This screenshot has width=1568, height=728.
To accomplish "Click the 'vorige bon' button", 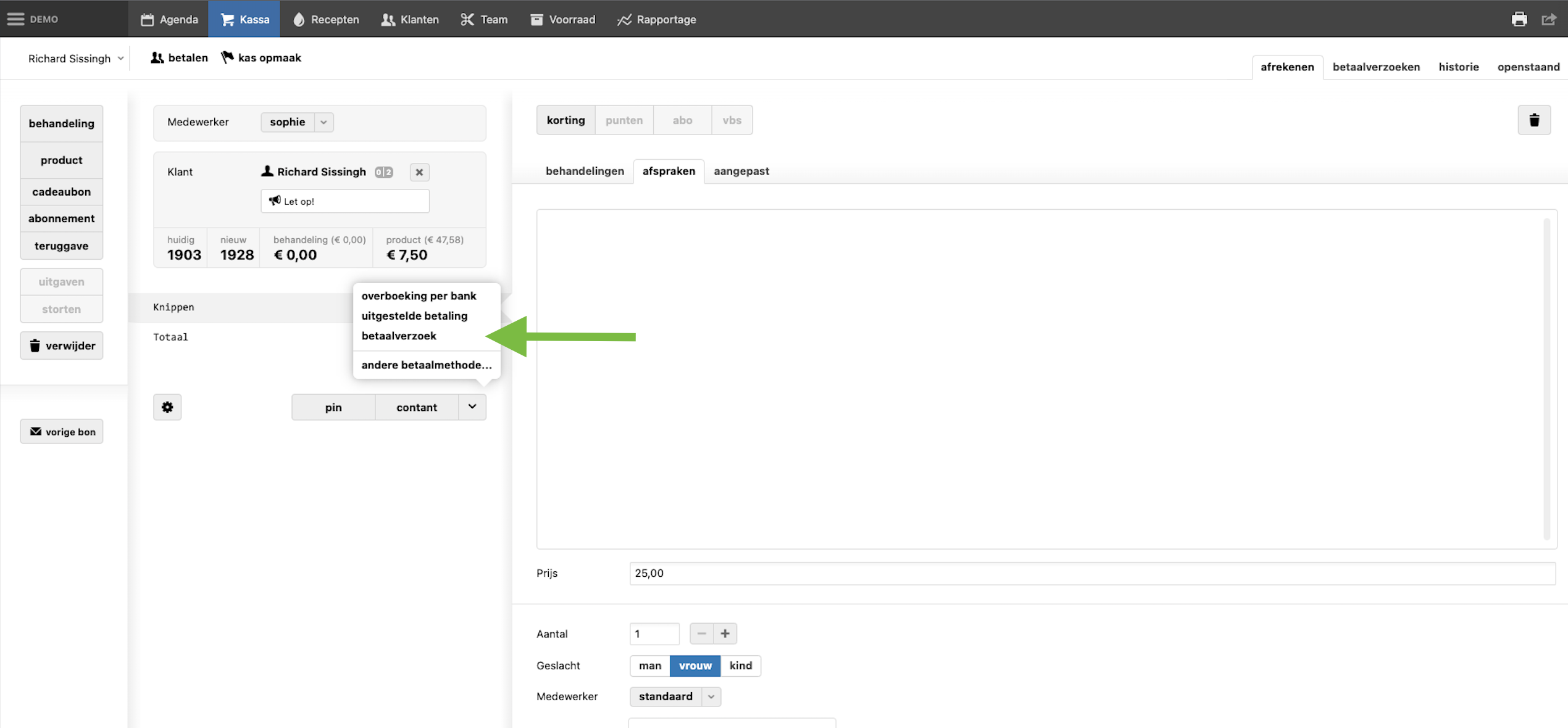I will [62, 432].
